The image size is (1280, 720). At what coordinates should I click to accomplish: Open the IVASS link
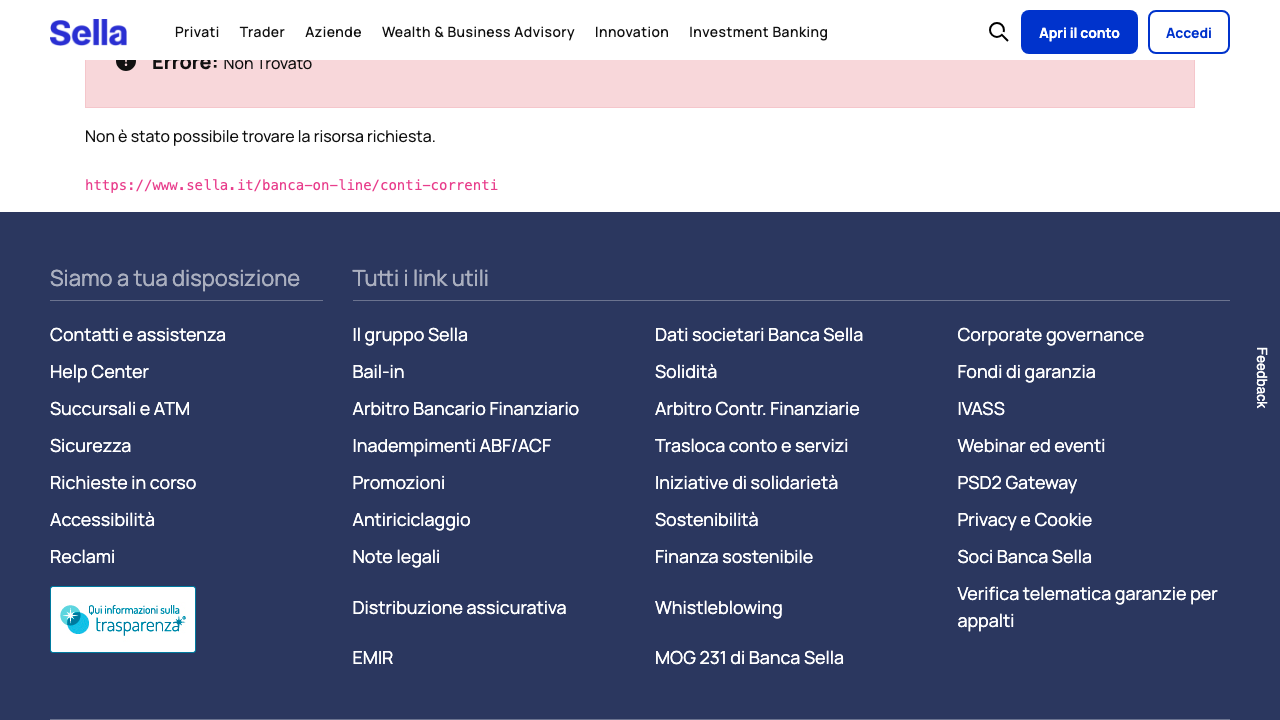pyautogui.click(x=981, y=408)
